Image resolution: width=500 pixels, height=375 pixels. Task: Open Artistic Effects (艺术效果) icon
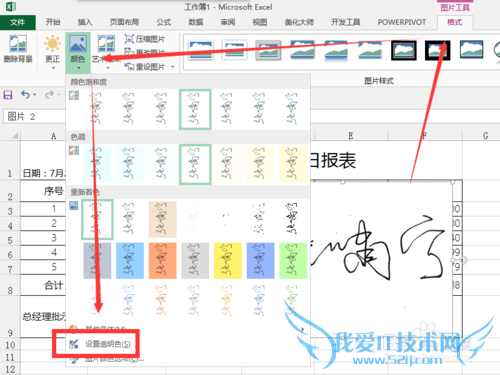tap(106, 44)
